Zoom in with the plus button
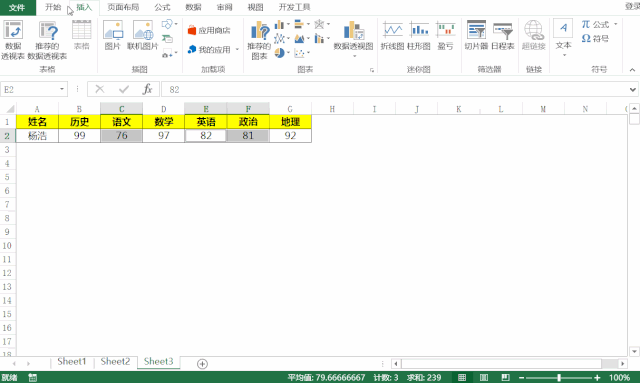Viewport: 640px width, 383px height. point(597,378)
